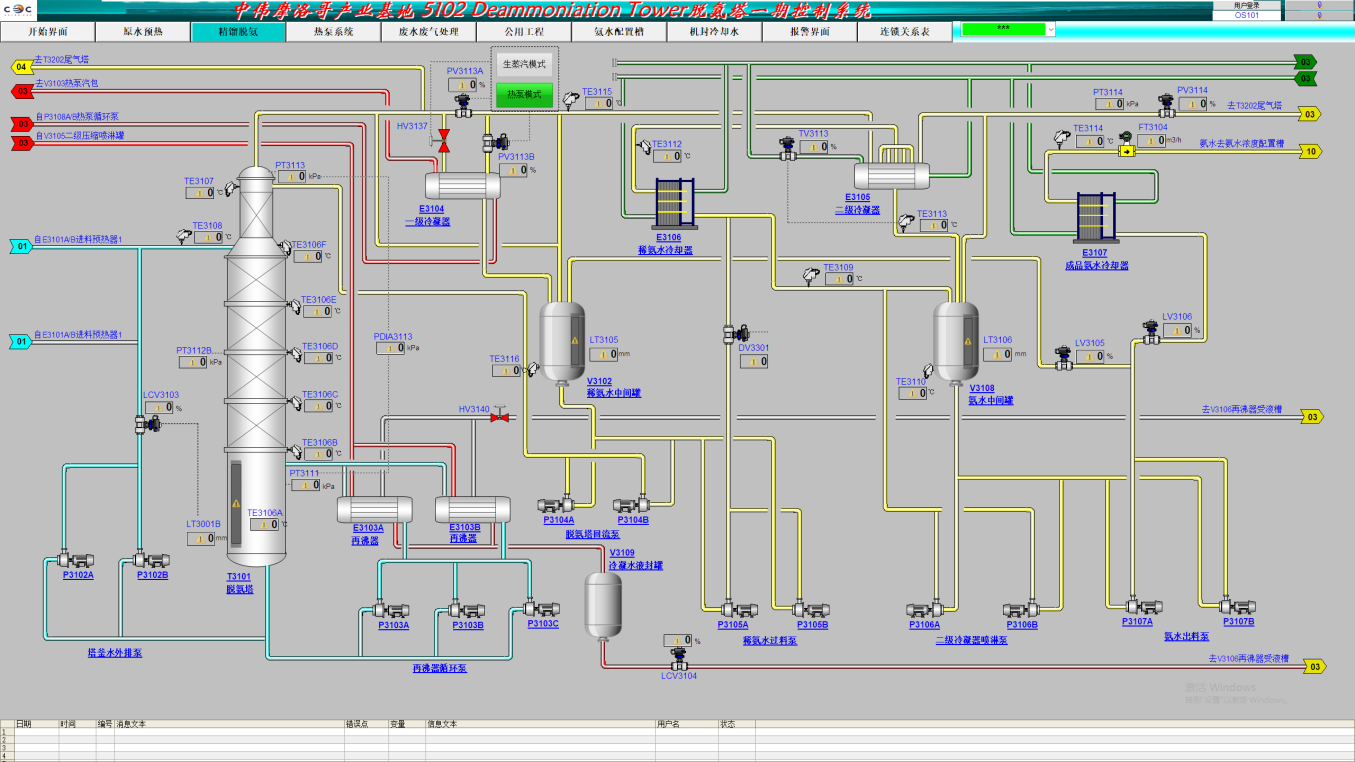Open the 稀氨水过料泵 link

tap(770, 640)
